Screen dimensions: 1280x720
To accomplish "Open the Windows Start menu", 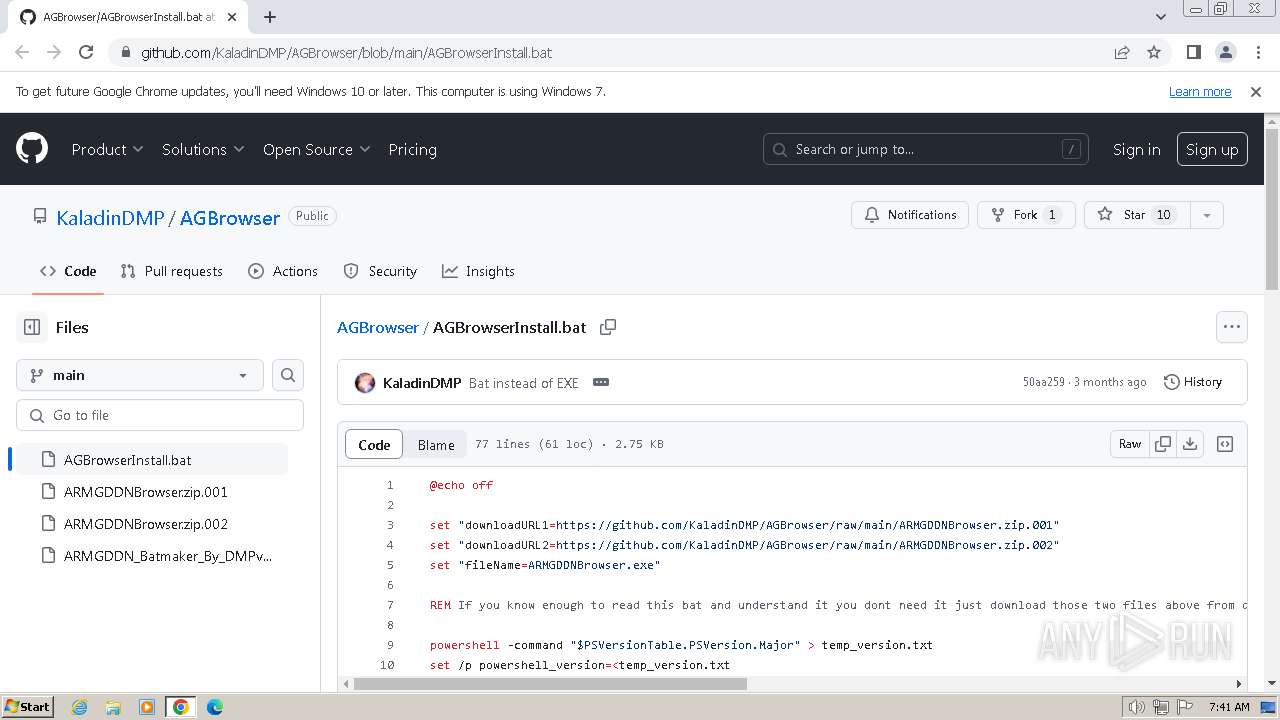I will (27, 707).
